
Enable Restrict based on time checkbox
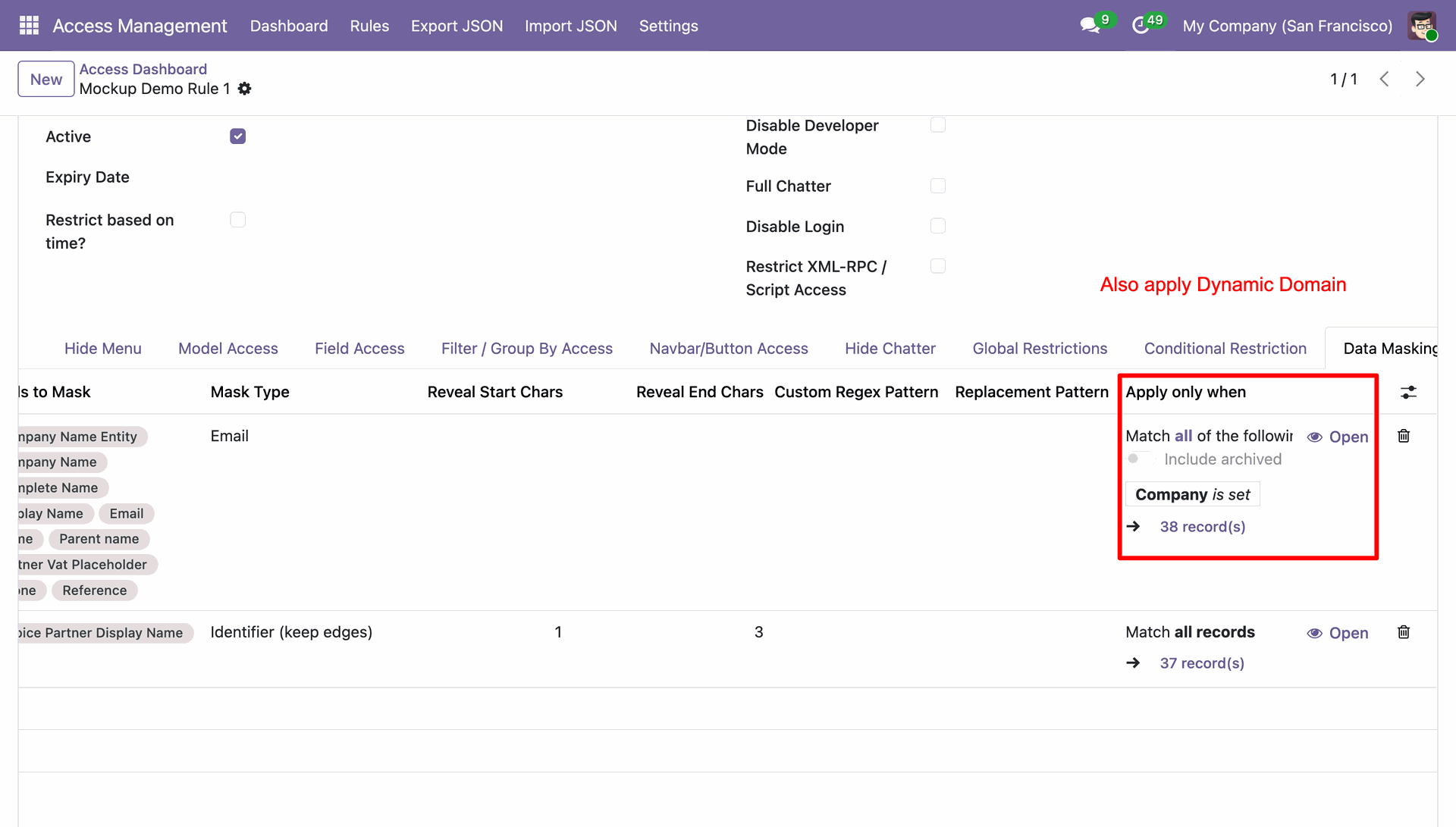[x=238, y=220]
